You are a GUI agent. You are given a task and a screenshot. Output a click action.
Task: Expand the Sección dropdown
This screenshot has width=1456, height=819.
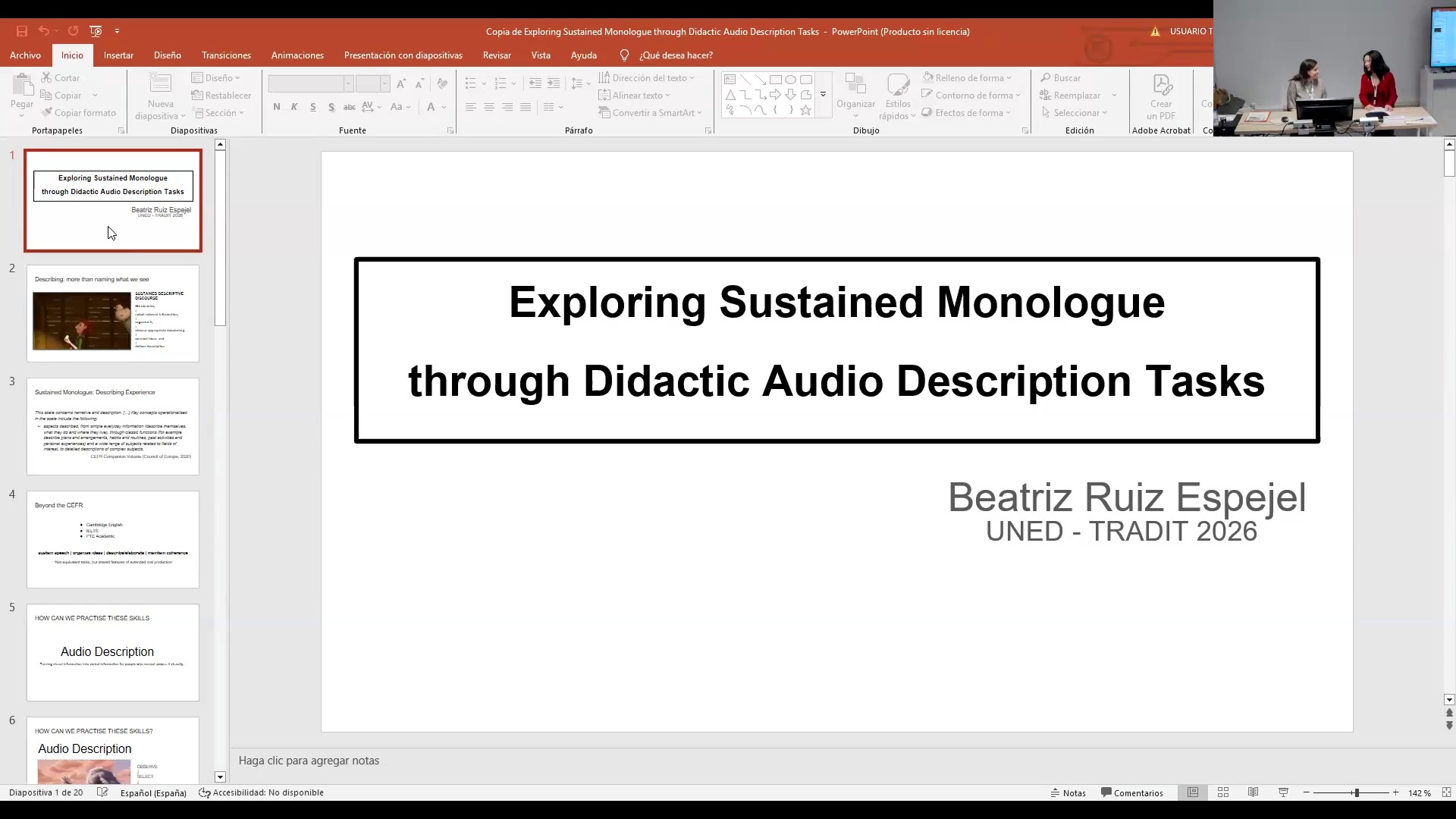coord(218,113)
